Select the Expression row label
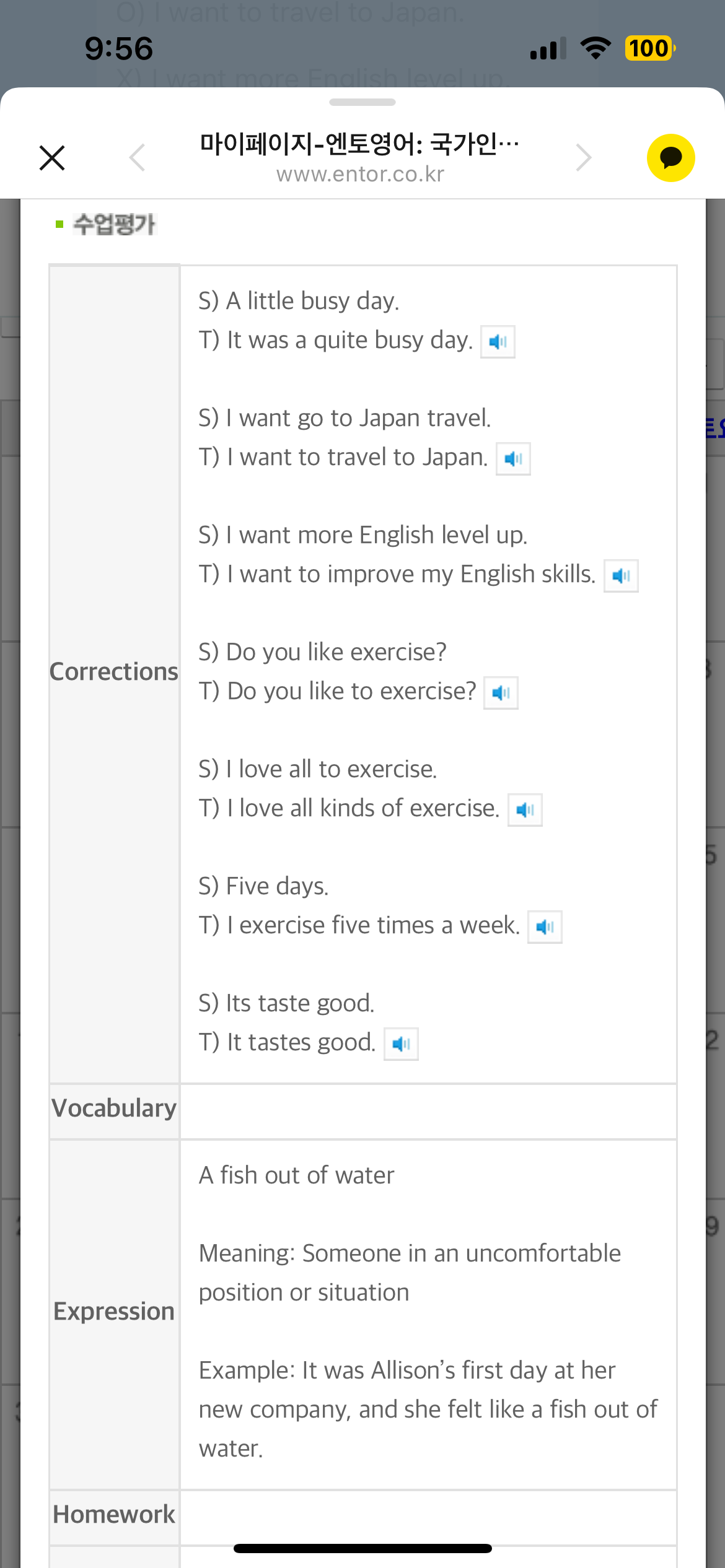 (x=114, y=1312)
